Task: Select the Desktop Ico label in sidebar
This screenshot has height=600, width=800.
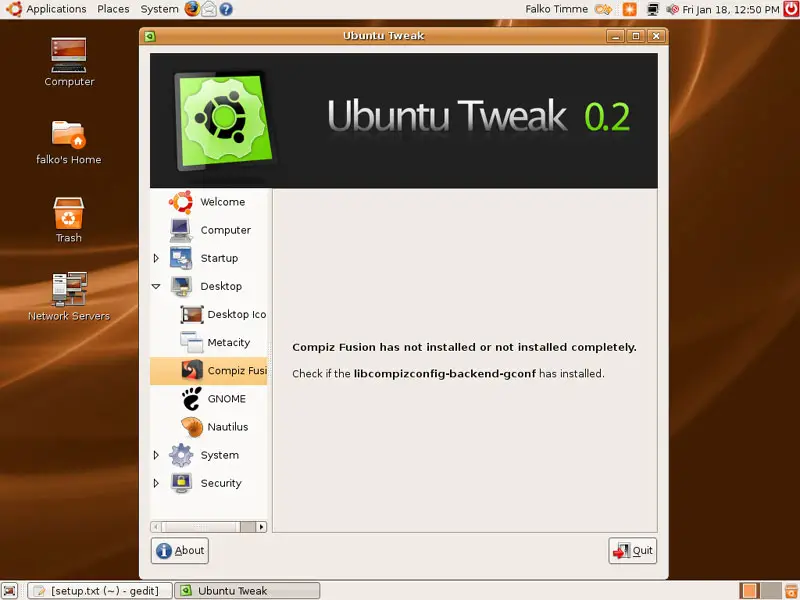Action: (237, 314)
